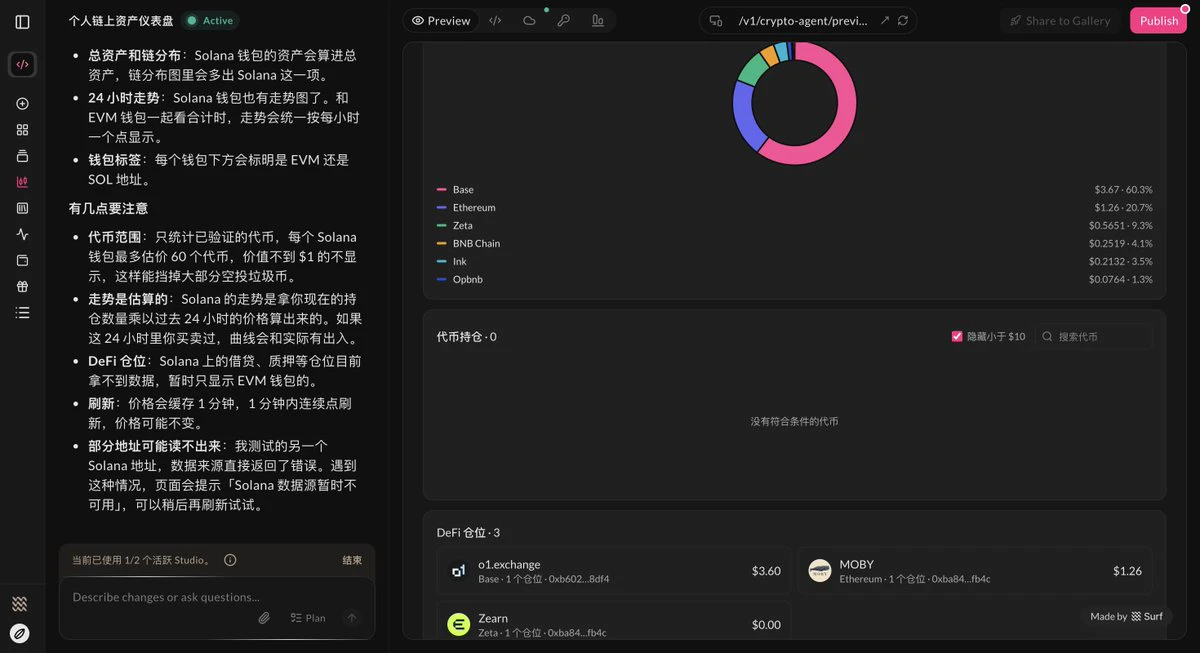Toggle Plan mode in chat box
Image resolution: width=1200 pixels, height=653 pixels.
tap(308, 618)
